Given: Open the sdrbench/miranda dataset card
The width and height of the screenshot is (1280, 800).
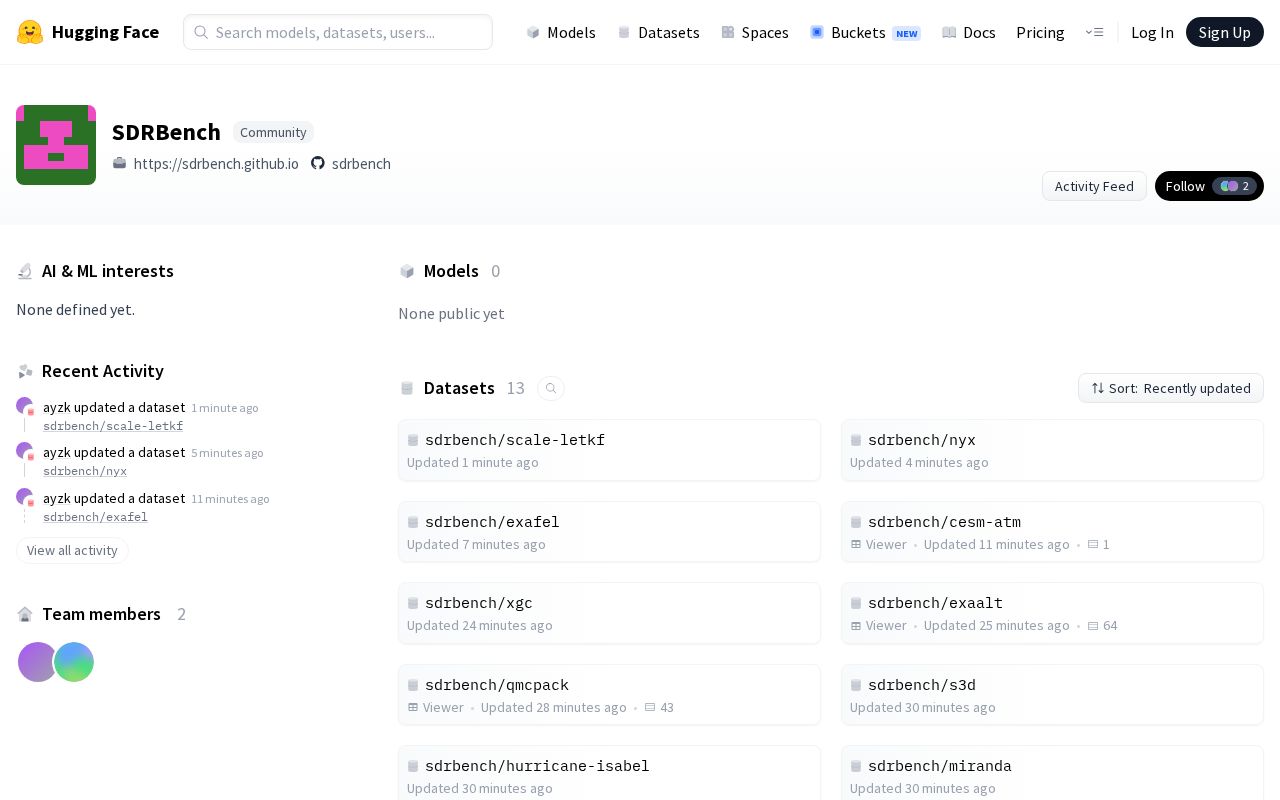Looking at the screenshot, I should click(x=1052, y=773).
